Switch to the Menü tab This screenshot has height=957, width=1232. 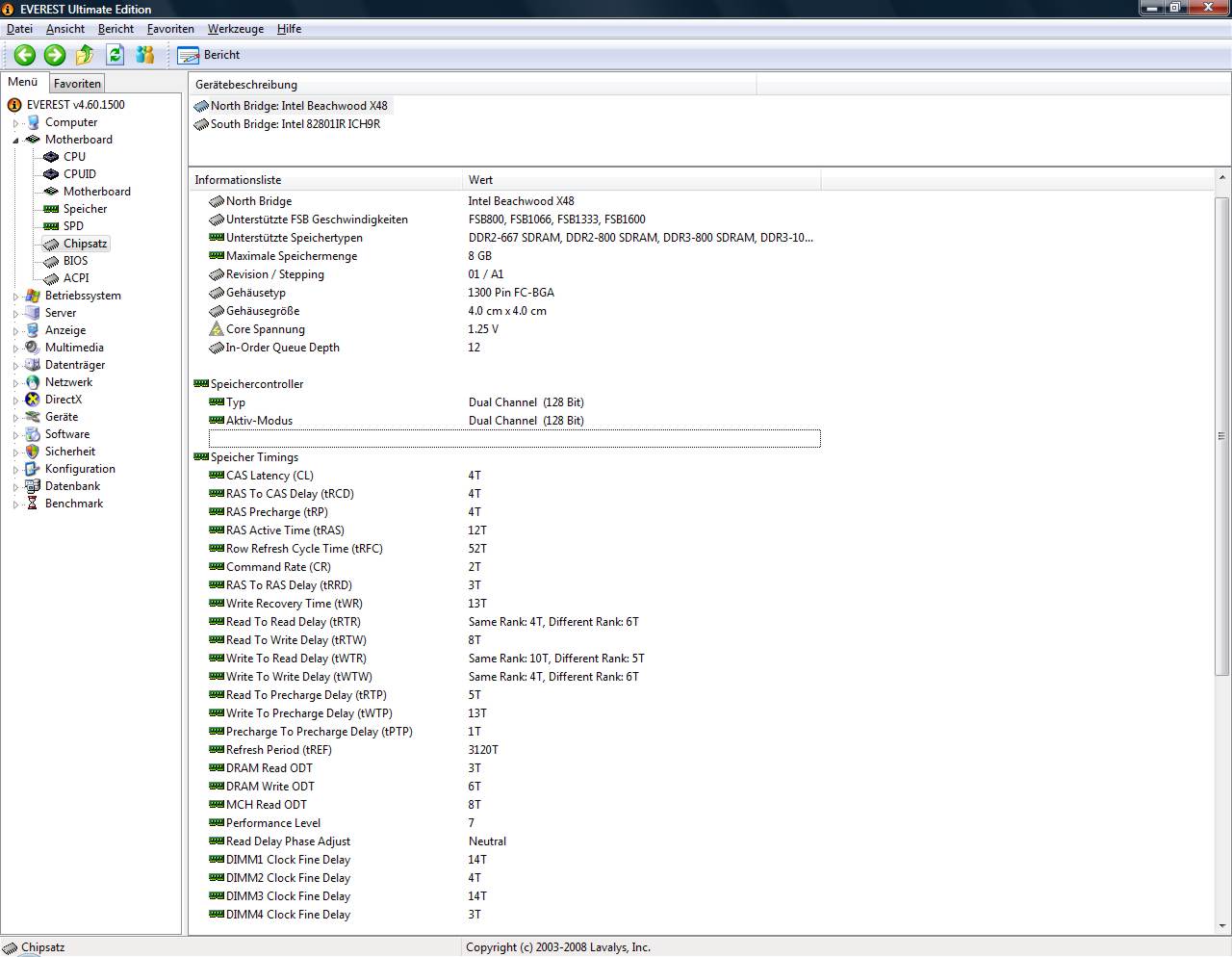click(x=23, y=83)
